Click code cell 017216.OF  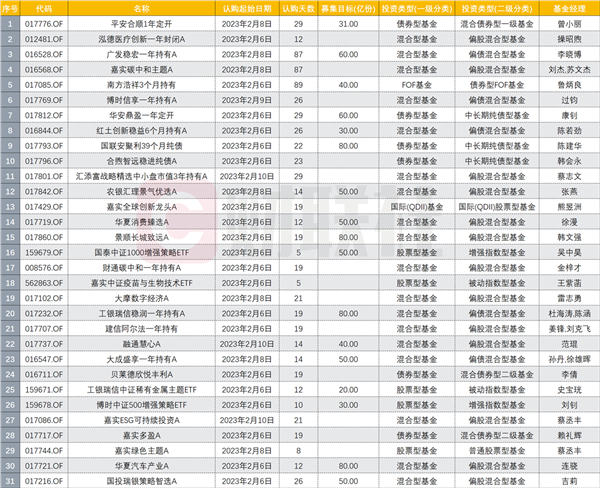44,481
